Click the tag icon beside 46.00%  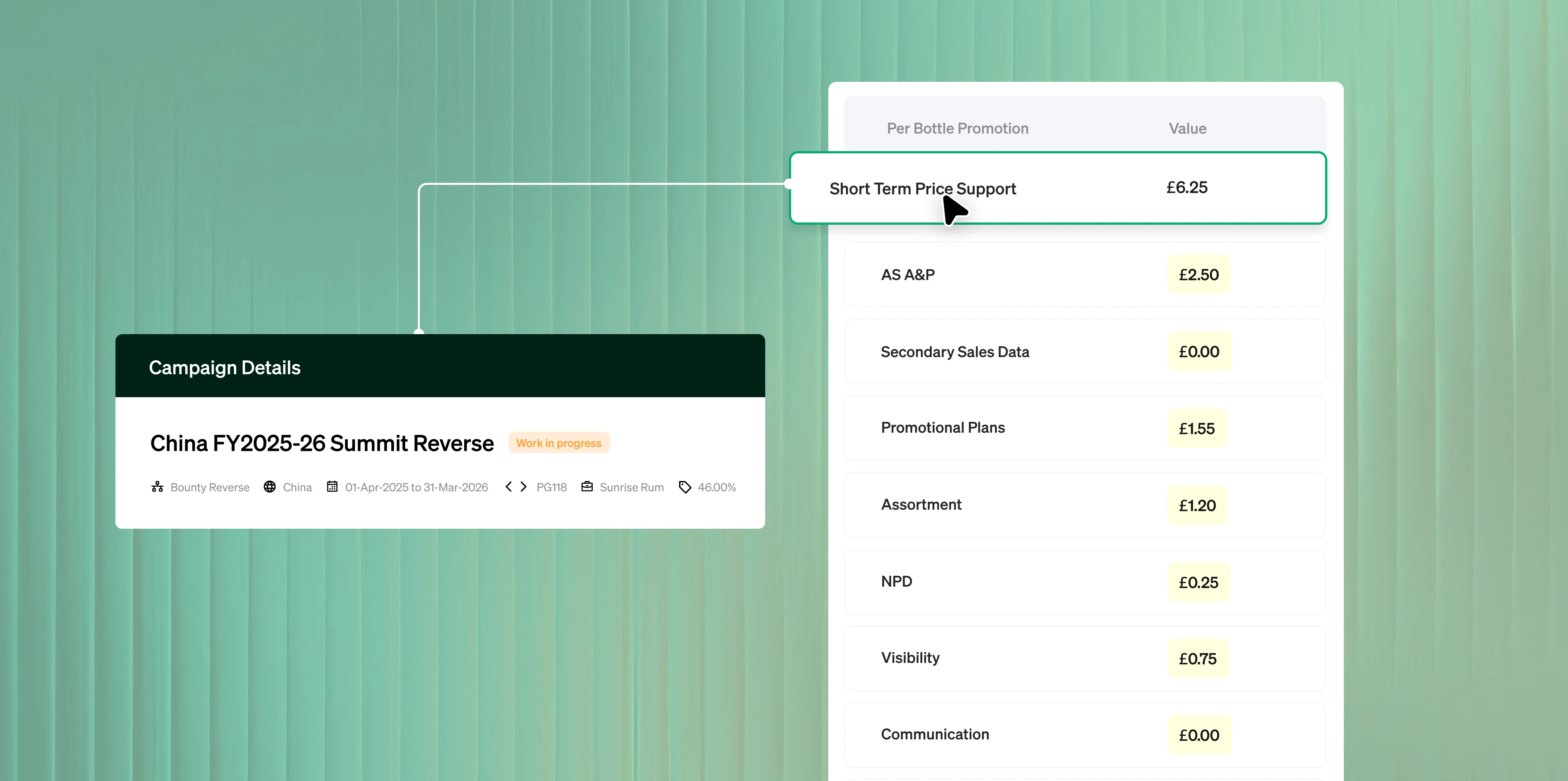[685, 487]
